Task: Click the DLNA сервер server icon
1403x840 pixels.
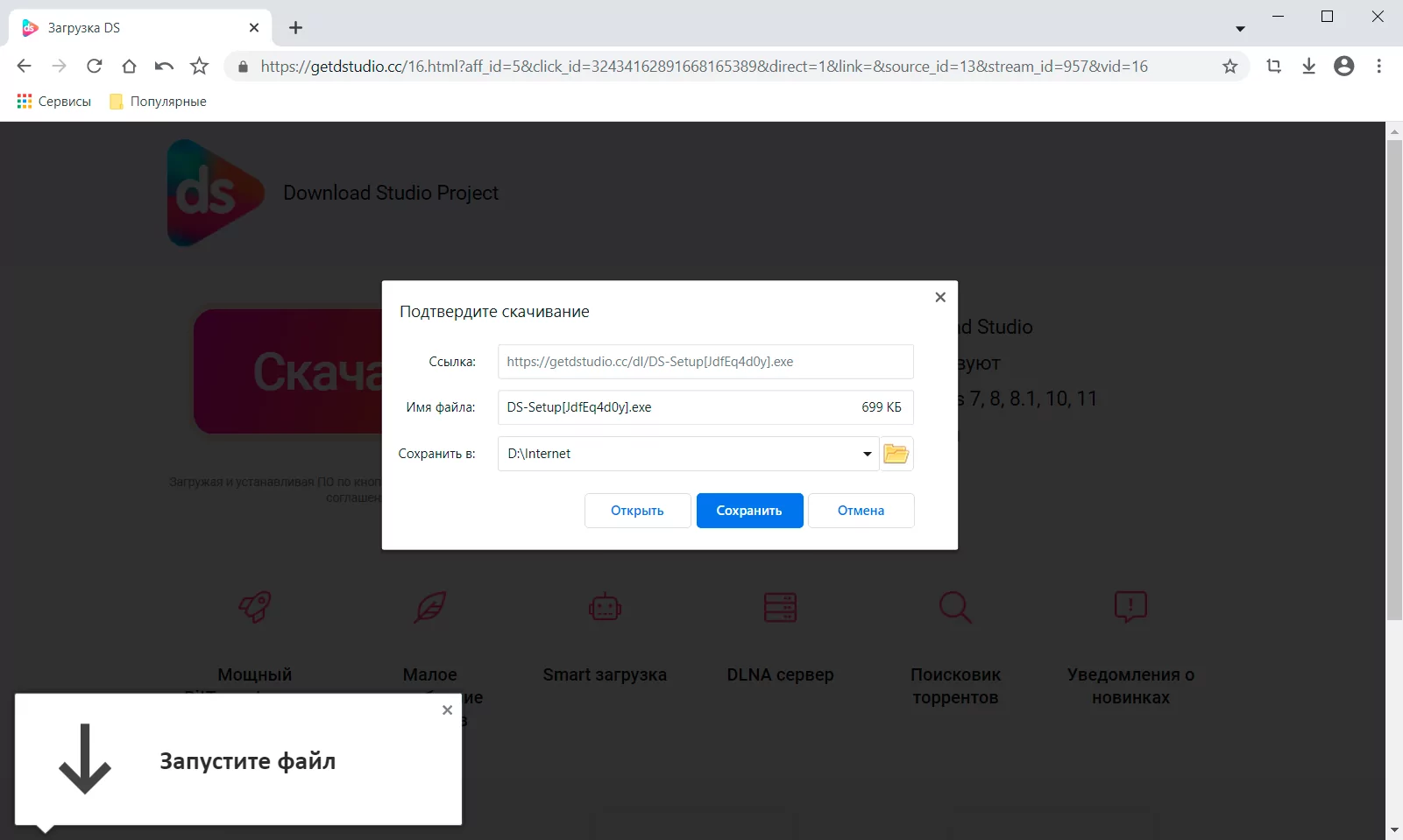Action: pos(780,606)
